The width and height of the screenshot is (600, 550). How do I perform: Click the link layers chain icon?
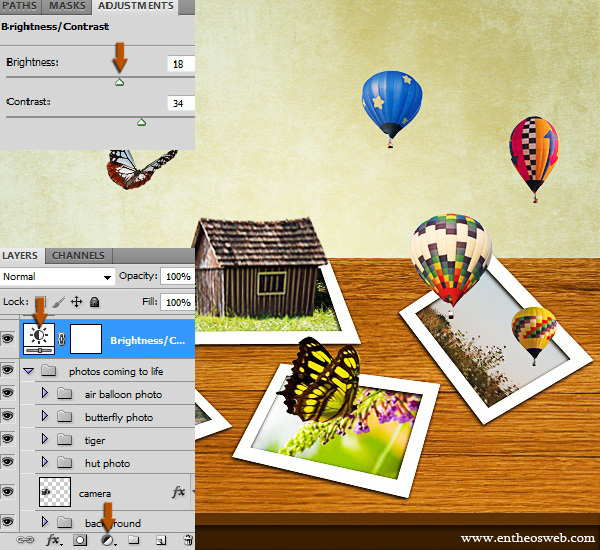pos(25,540)
